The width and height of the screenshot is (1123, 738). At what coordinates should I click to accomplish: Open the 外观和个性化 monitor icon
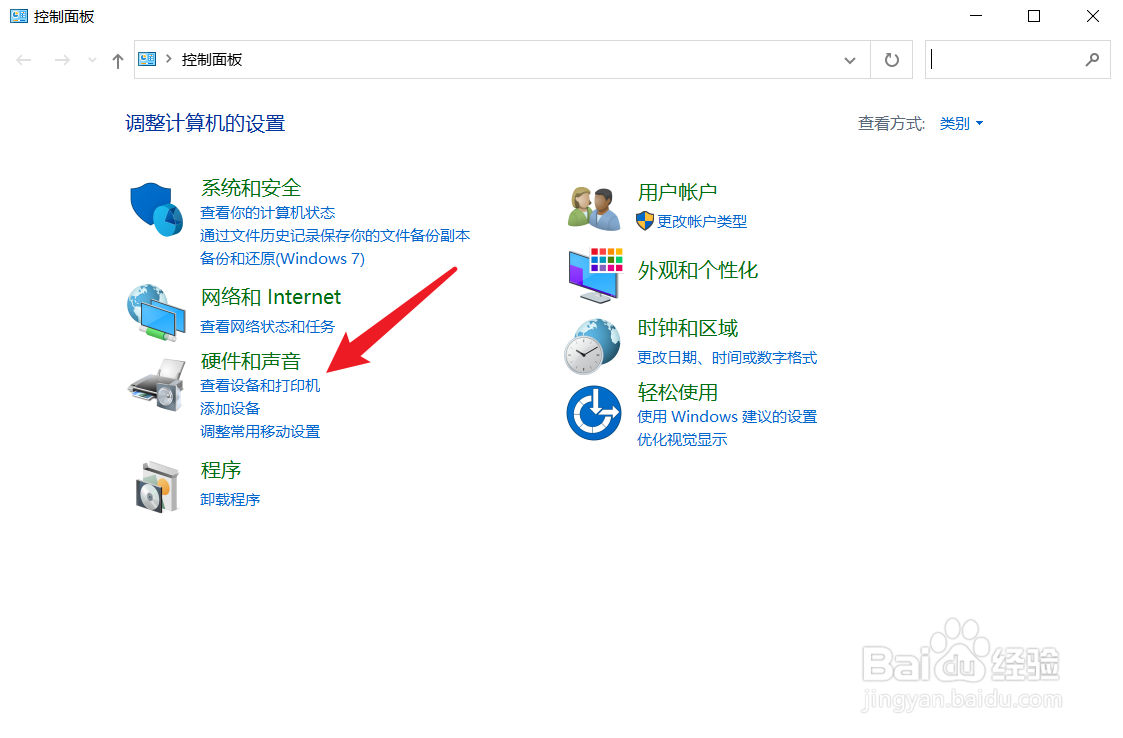(x=596, y=275)
